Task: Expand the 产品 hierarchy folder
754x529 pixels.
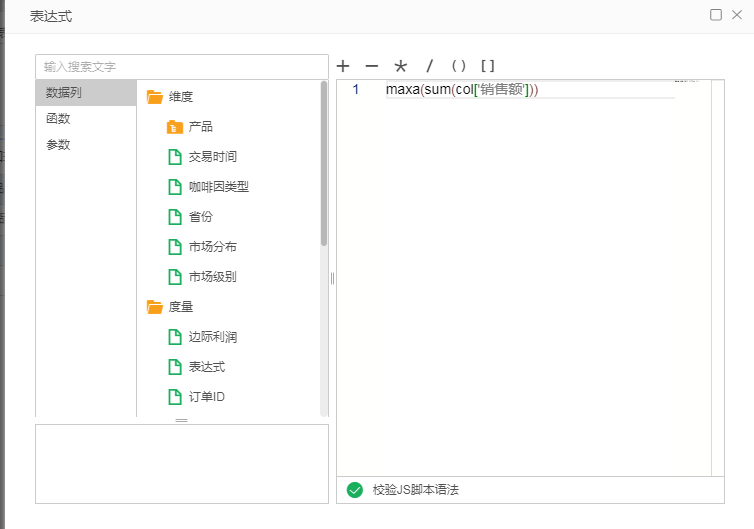Action: 175,127
